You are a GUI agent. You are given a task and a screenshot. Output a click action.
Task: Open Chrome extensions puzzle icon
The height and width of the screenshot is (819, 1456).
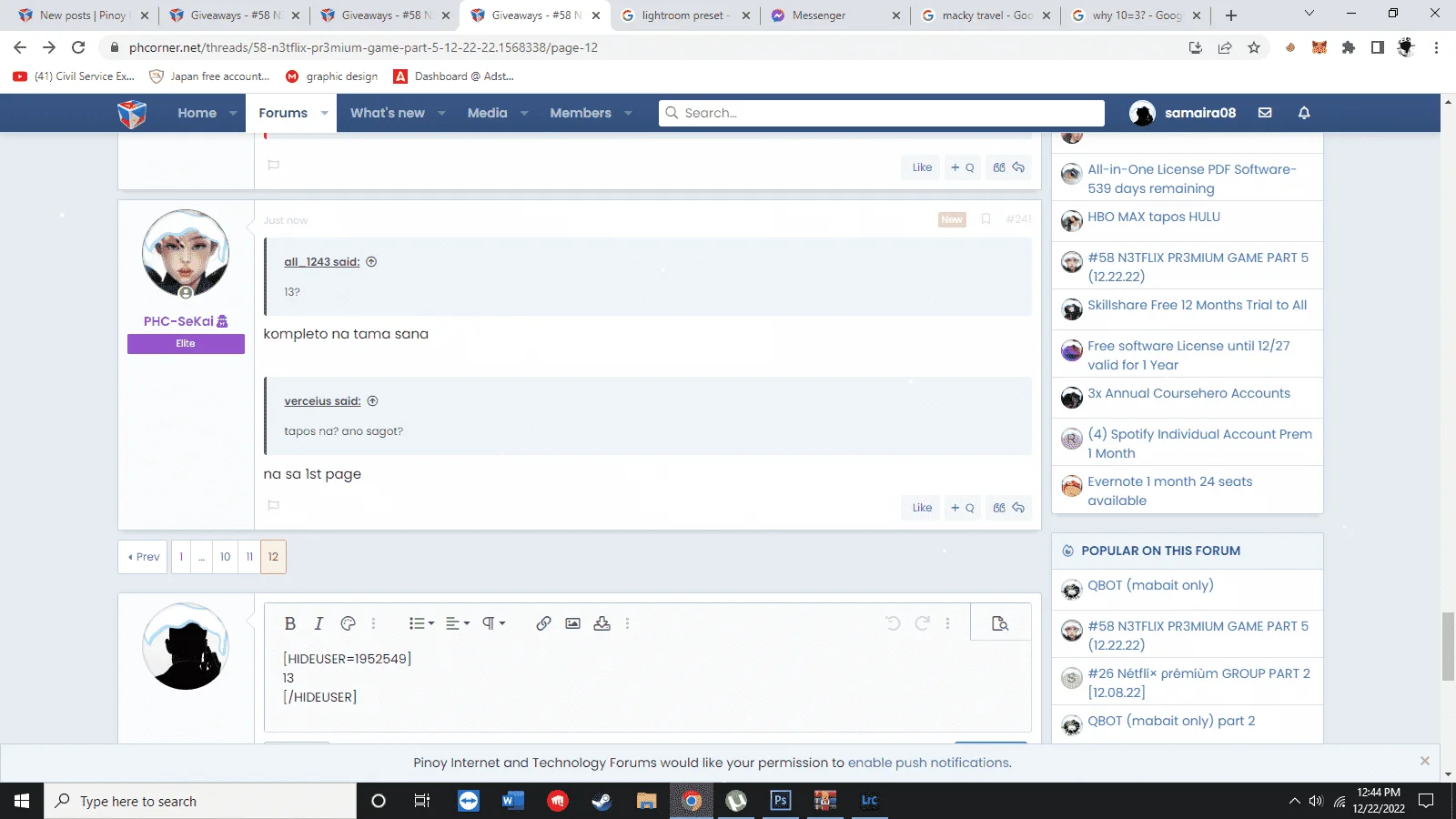pos(1348,47)
